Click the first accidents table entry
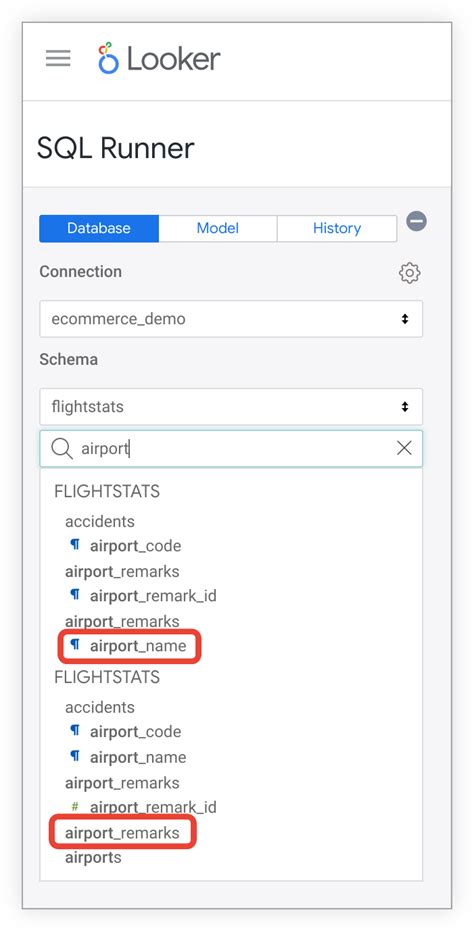 point(100,521)
